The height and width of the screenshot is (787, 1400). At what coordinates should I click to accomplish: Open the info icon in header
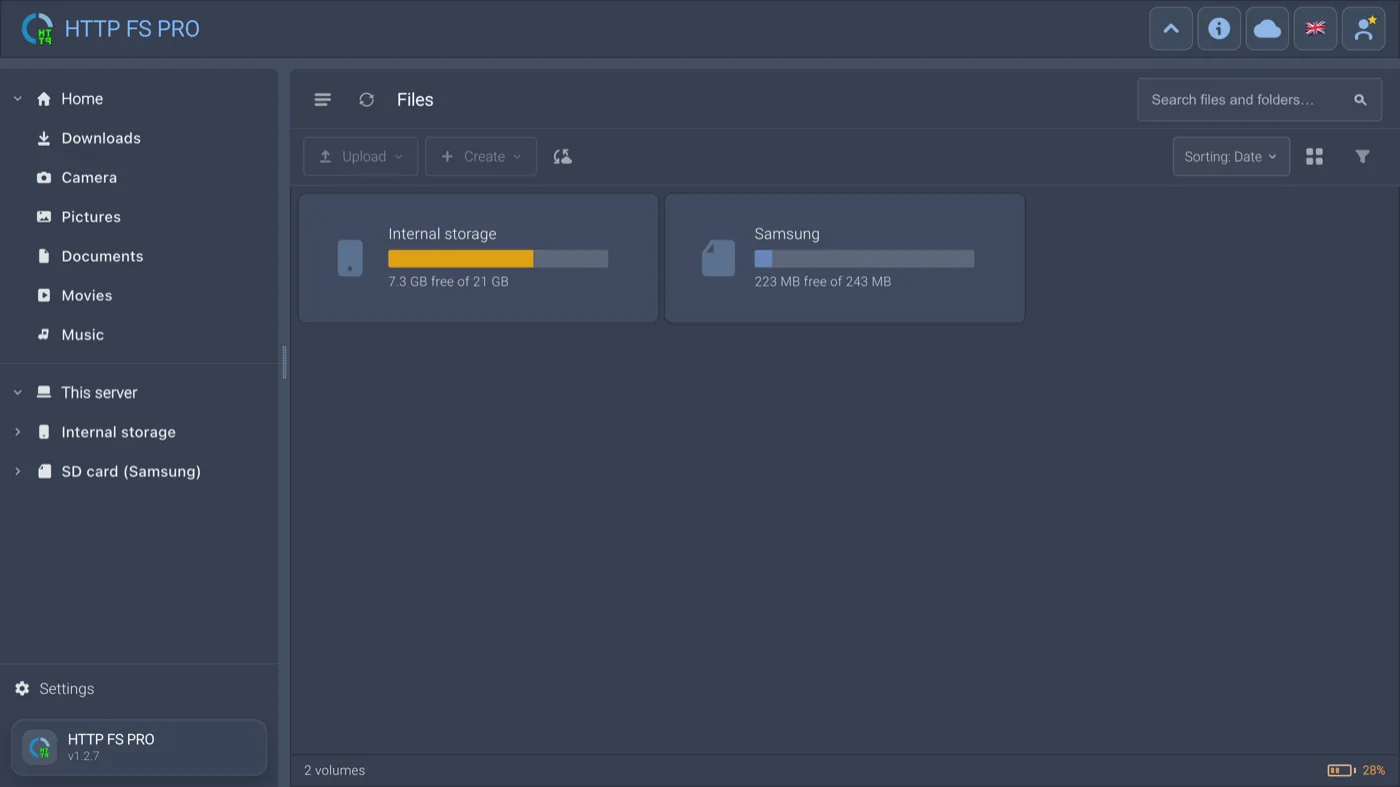pos(1219,29)
